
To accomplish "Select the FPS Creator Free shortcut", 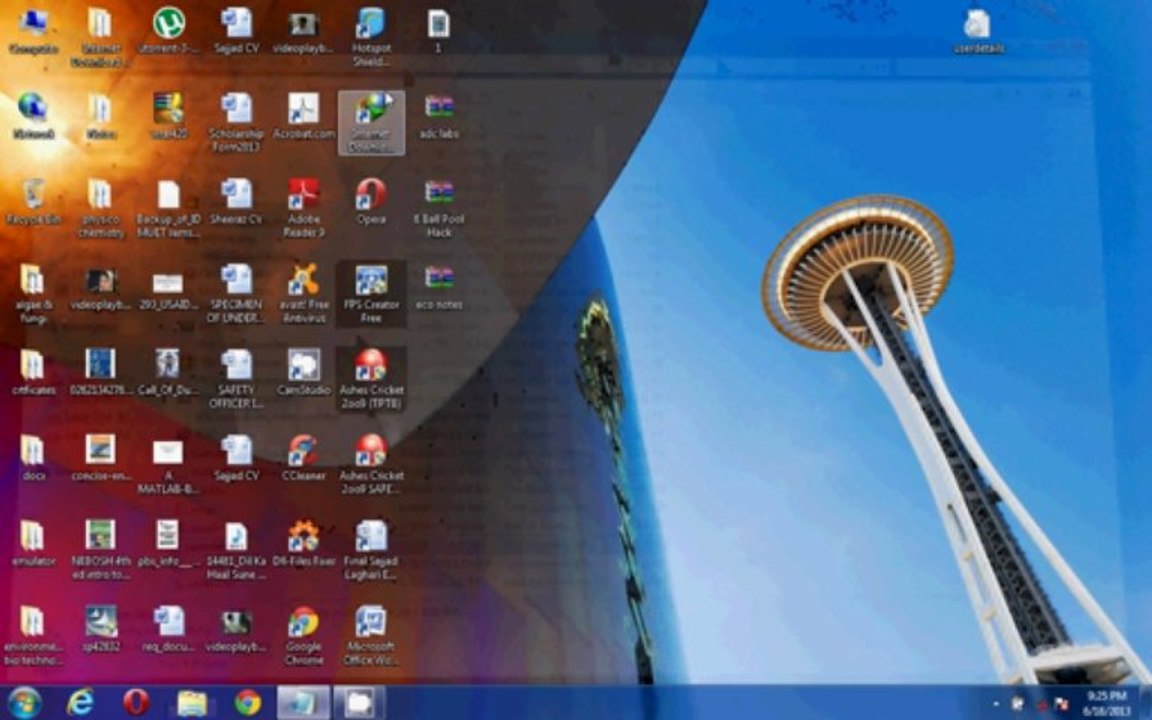I will tap(371, 293).
